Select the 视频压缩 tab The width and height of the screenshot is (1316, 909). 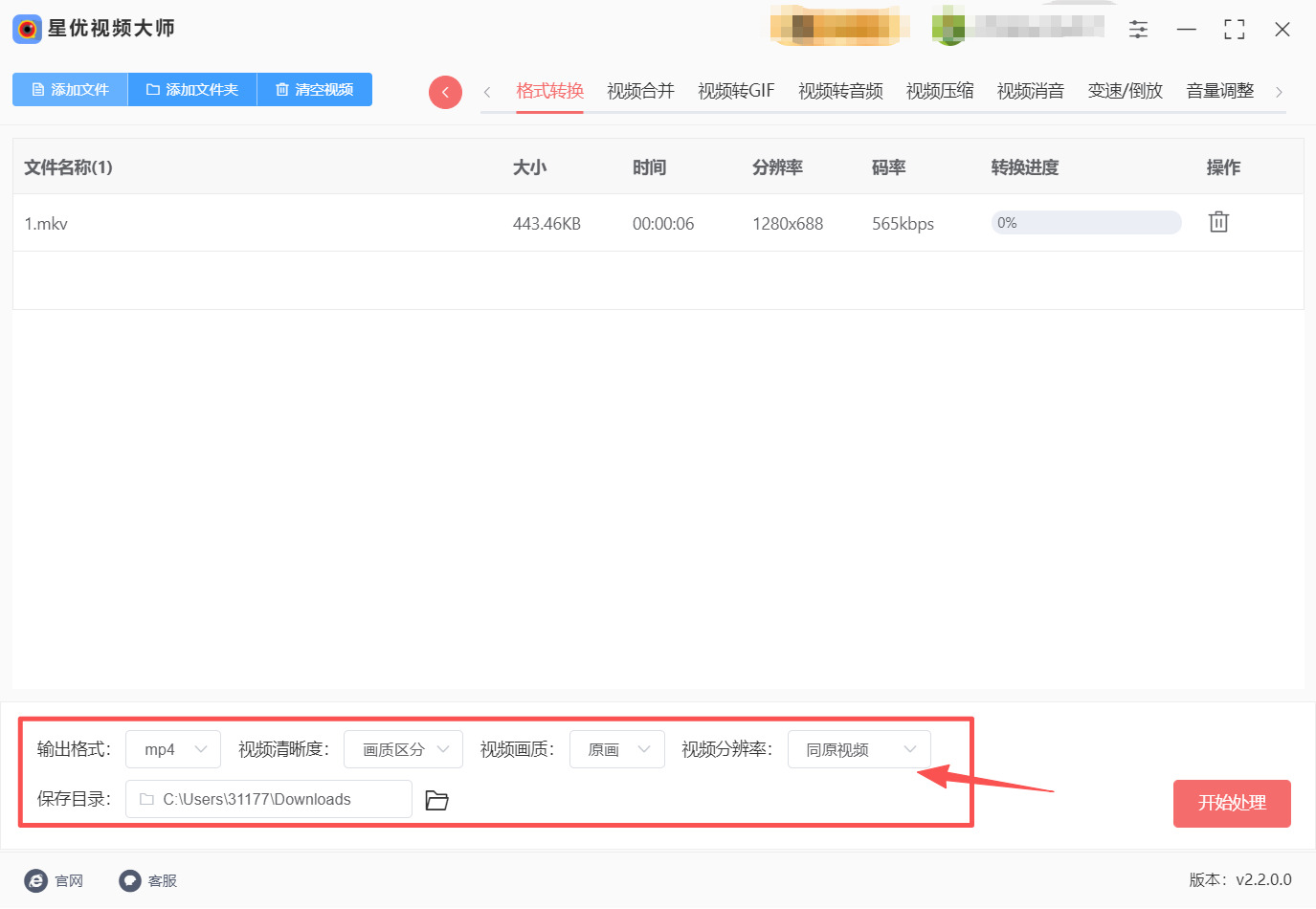tap(939, 90)
